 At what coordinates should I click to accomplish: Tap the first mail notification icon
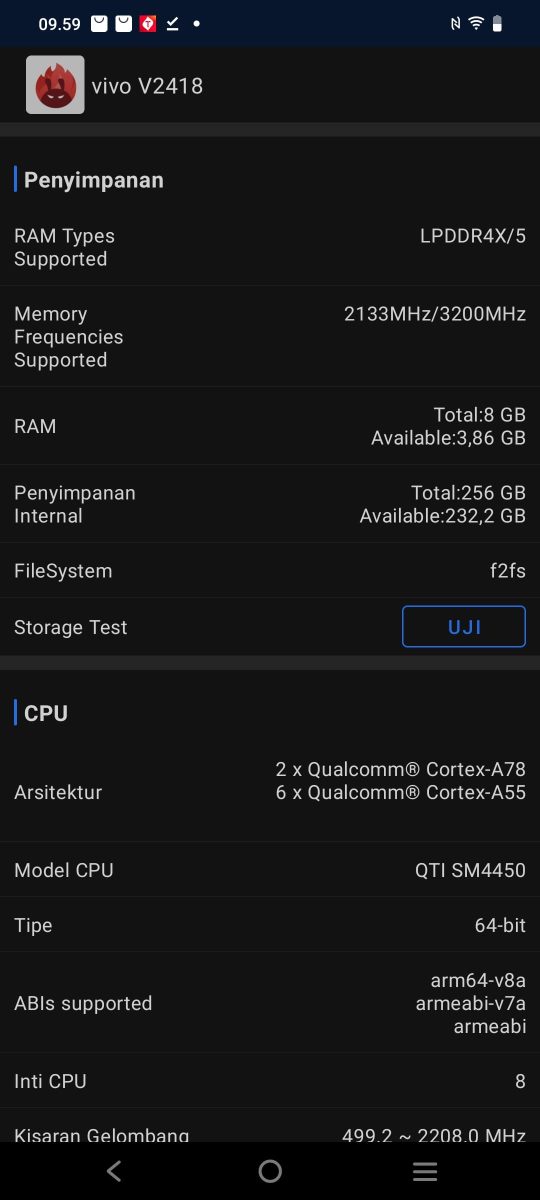point(99,24)
